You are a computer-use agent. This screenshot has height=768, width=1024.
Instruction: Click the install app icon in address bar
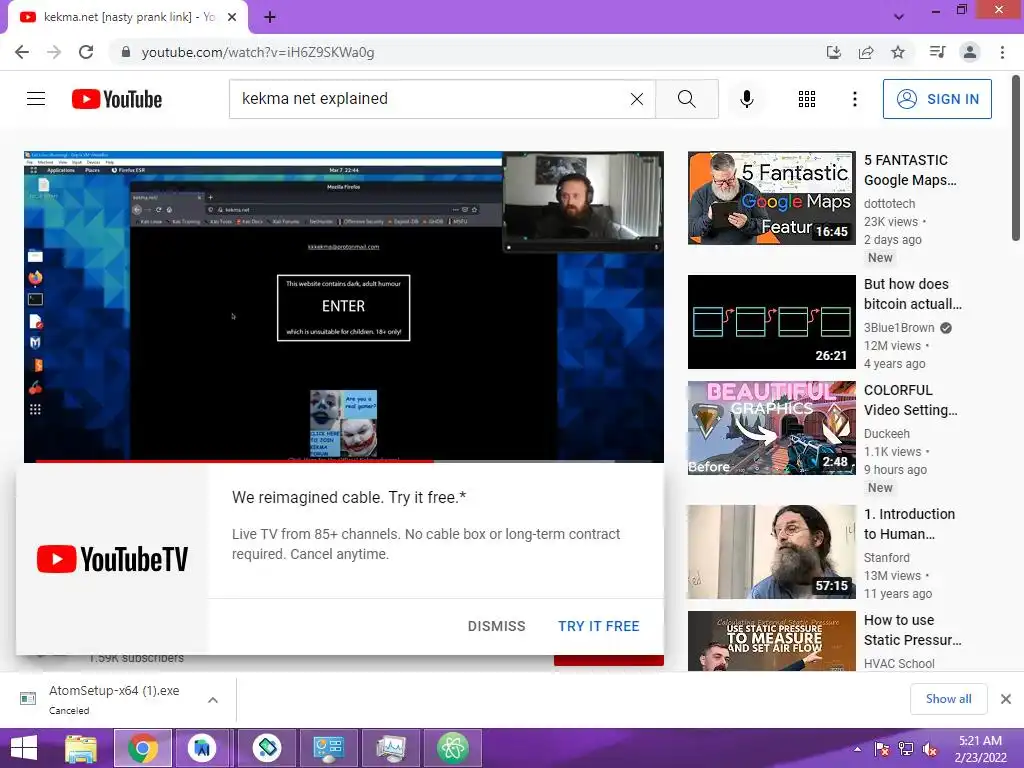click(834, 52)
